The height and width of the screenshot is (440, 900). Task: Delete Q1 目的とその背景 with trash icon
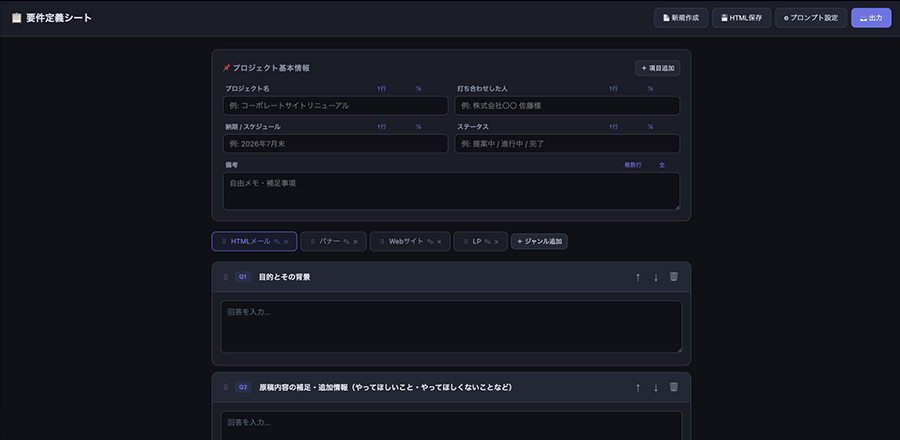[674, 277]
